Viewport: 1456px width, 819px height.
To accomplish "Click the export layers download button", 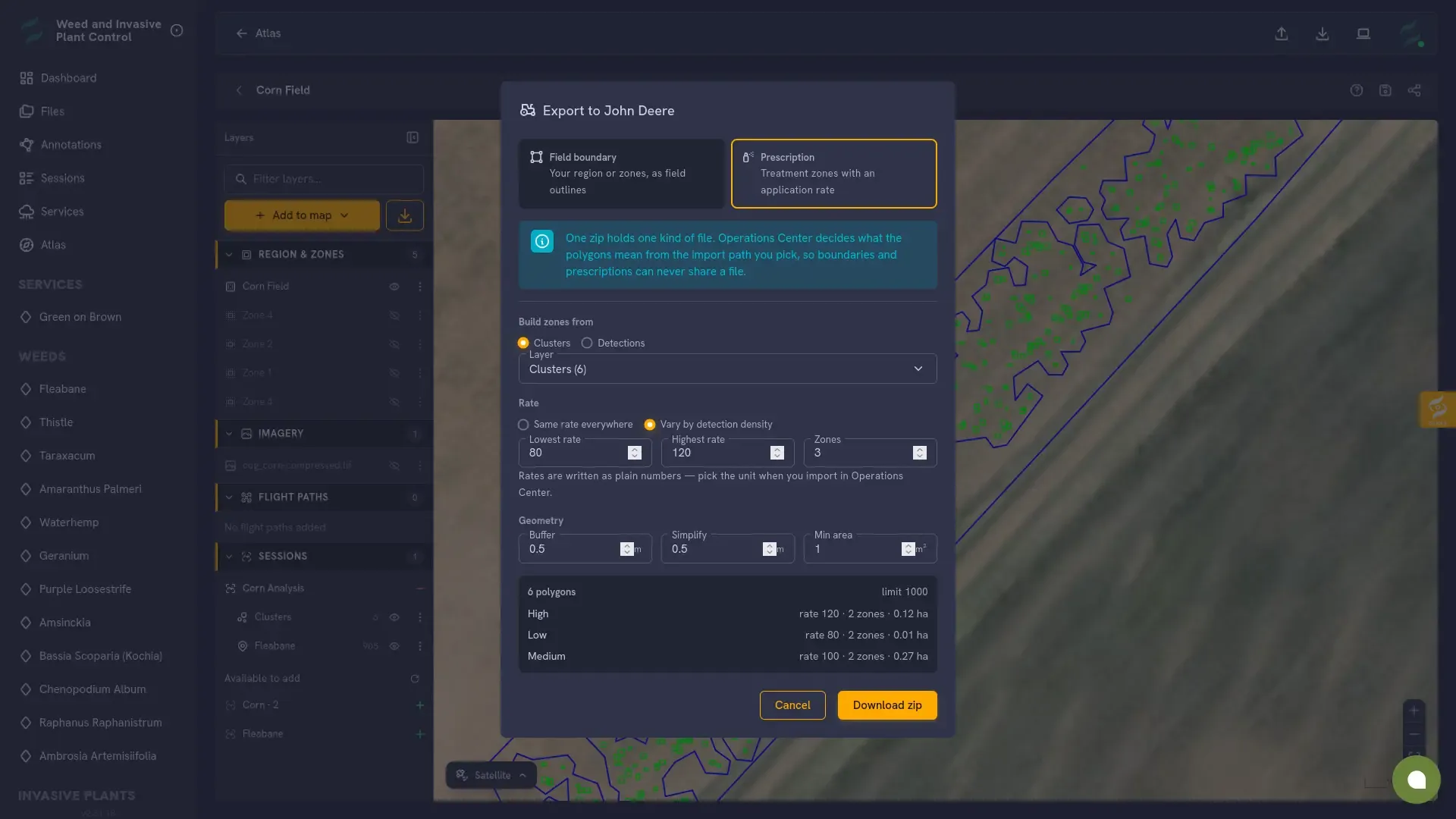I will pos(405,215).
